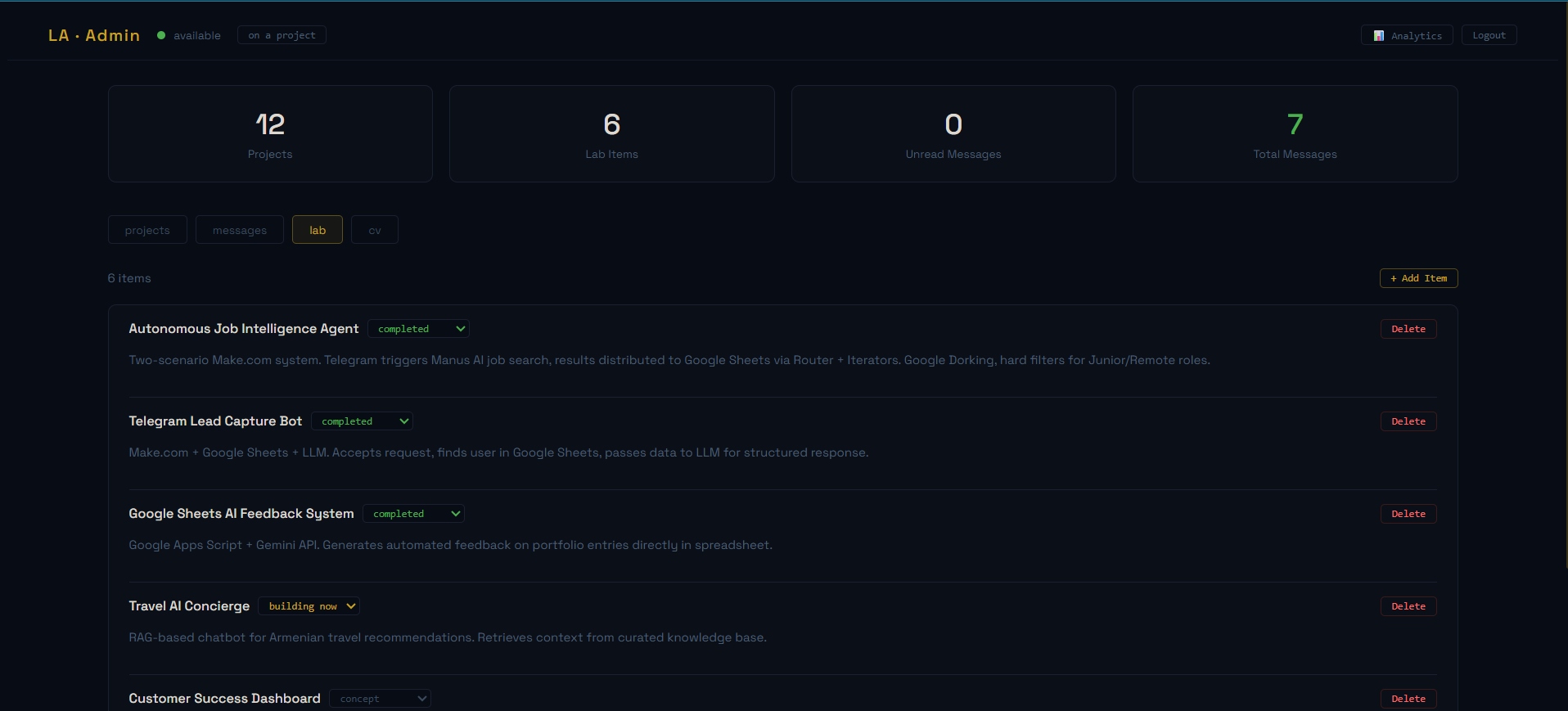Open the Analytics page
Screen dimensions: 1568x711
1406,35
